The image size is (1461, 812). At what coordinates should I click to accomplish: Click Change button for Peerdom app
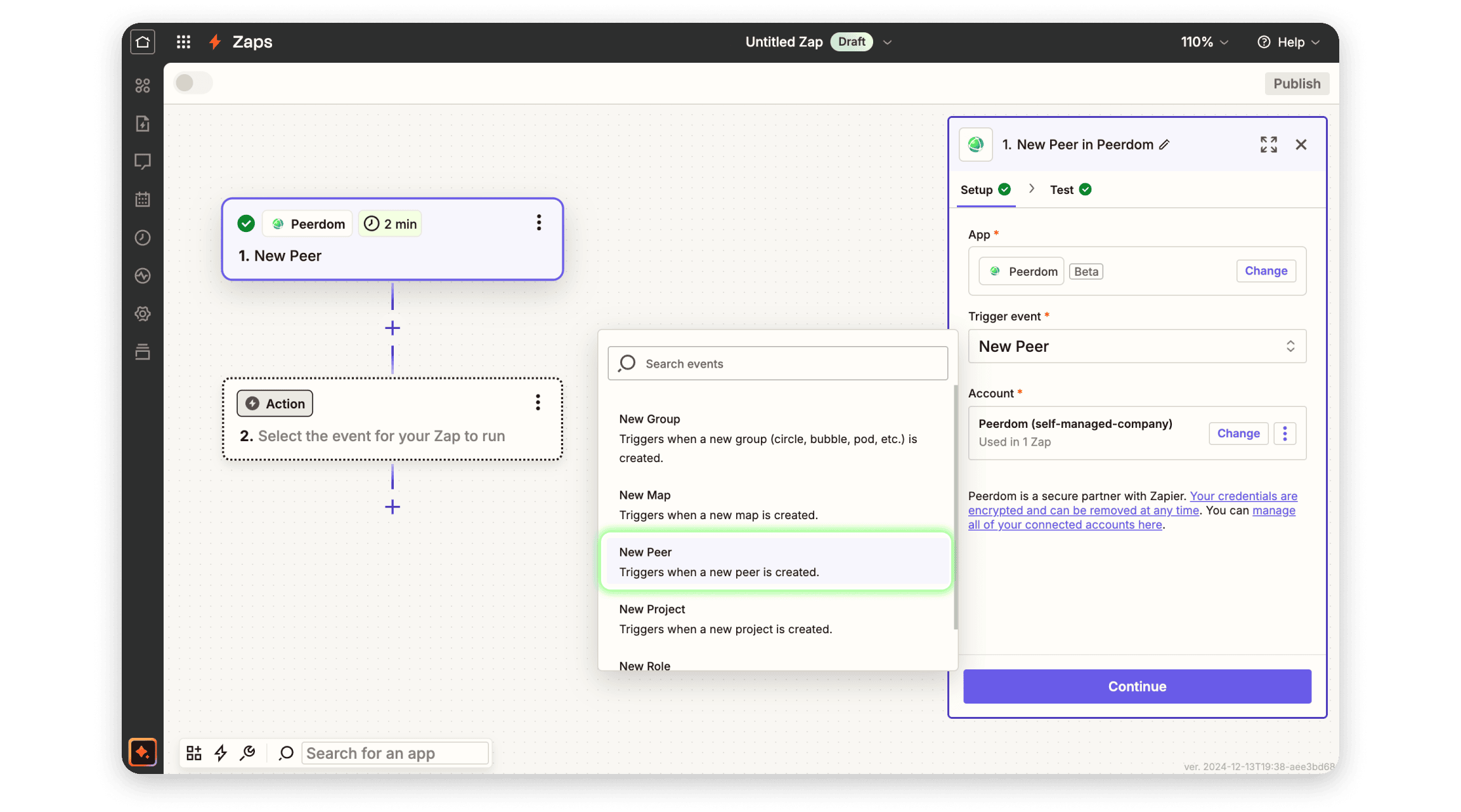pos(1266,271)
